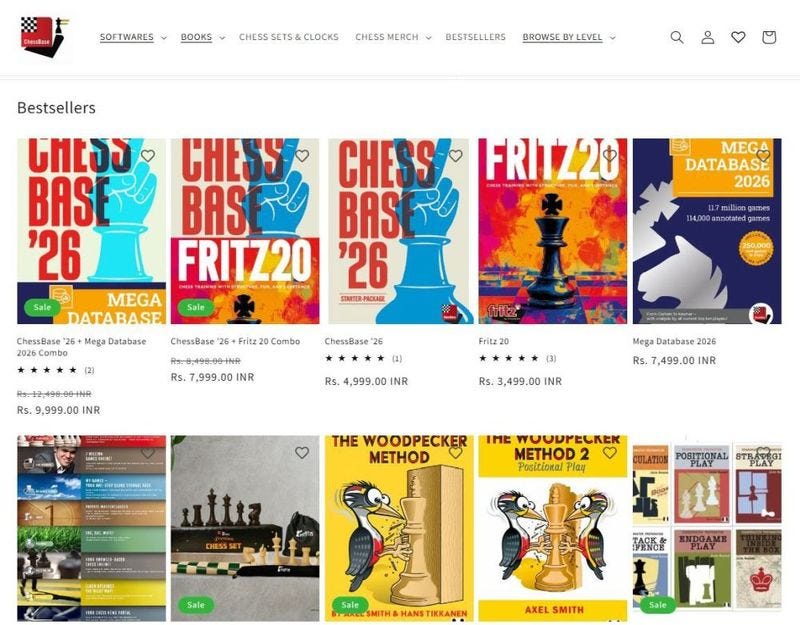Toggle wishlist heart on Fritz 20 product

pos(610,155)
